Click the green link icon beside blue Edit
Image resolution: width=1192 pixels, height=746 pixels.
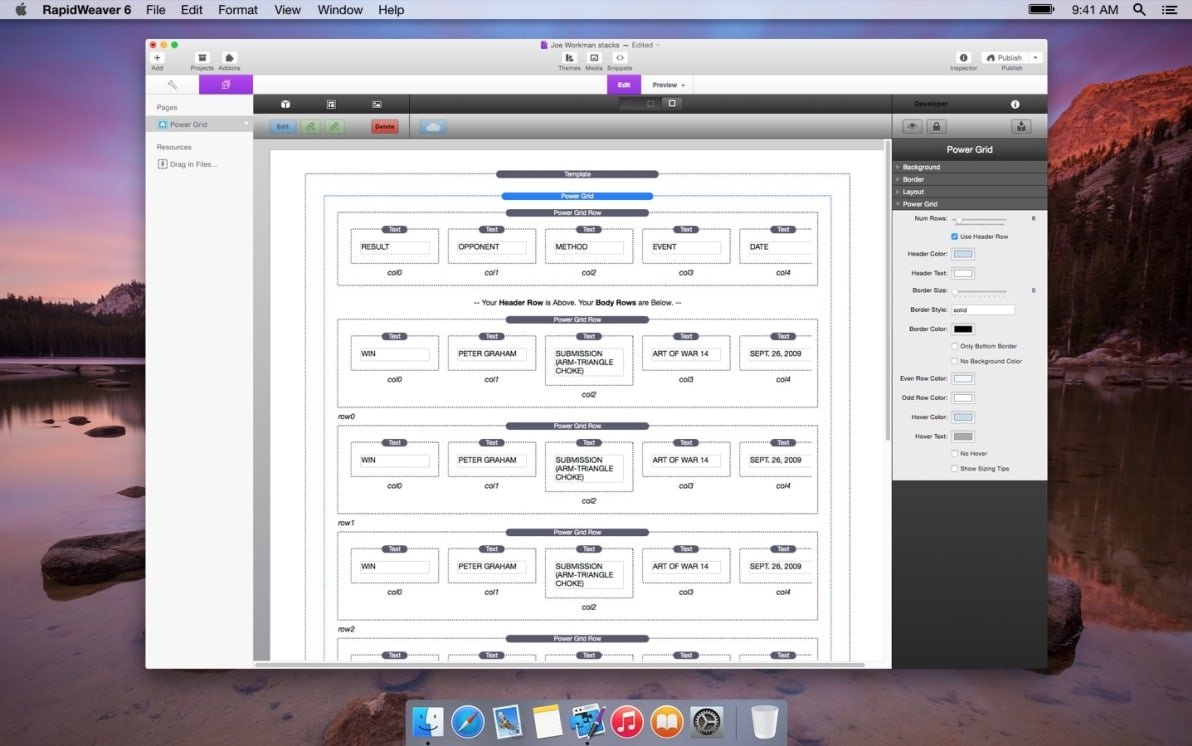310,127
